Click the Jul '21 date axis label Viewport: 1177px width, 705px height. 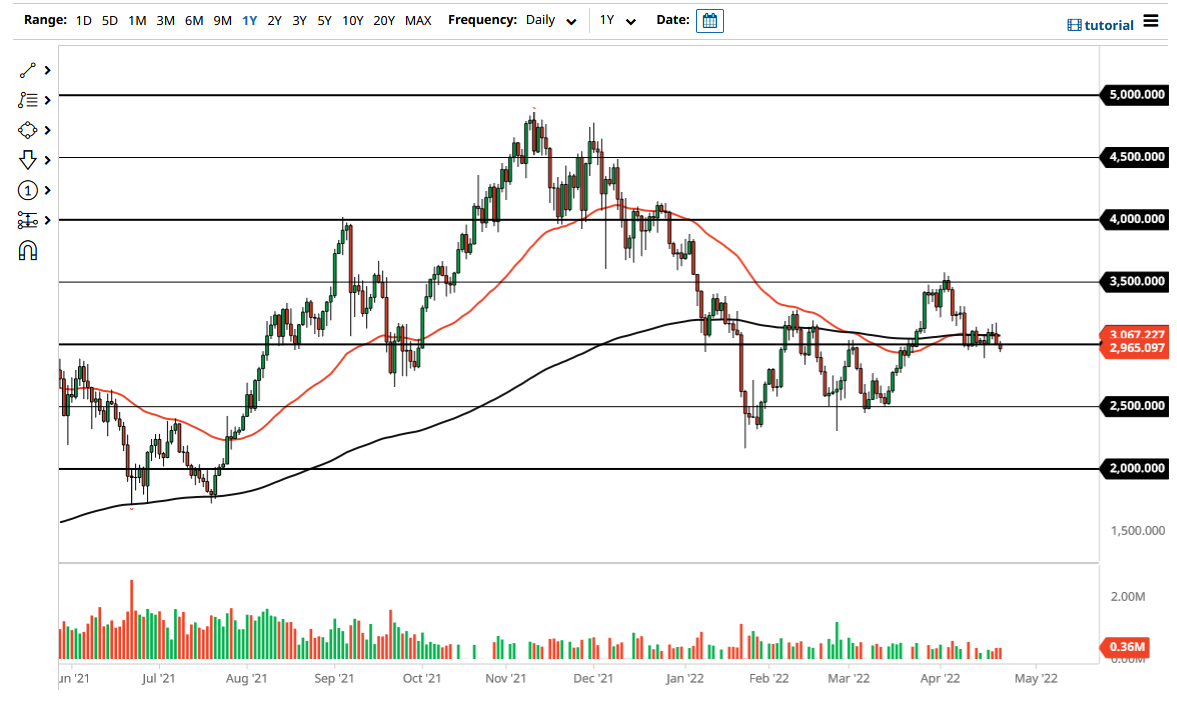click(x=158, y=679)
